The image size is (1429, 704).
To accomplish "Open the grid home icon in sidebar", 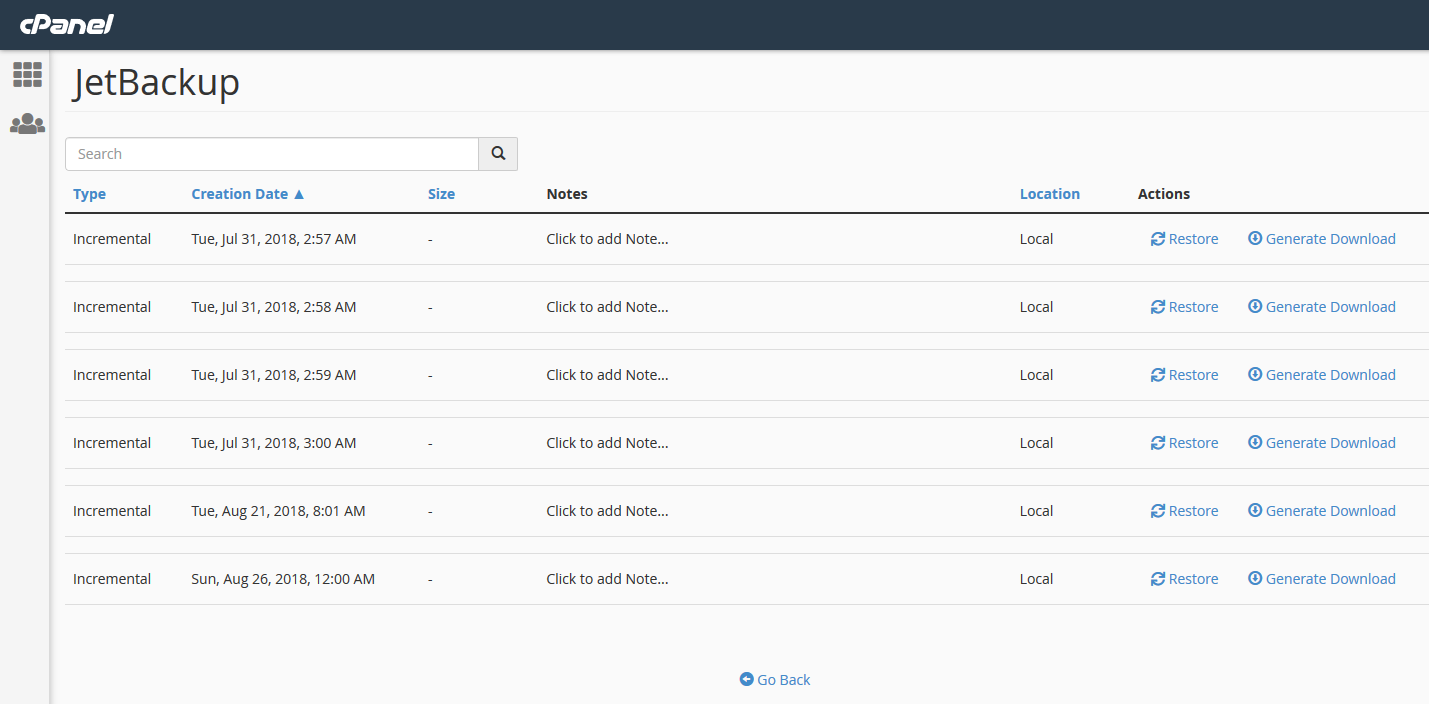I will (x=27, y=74).
